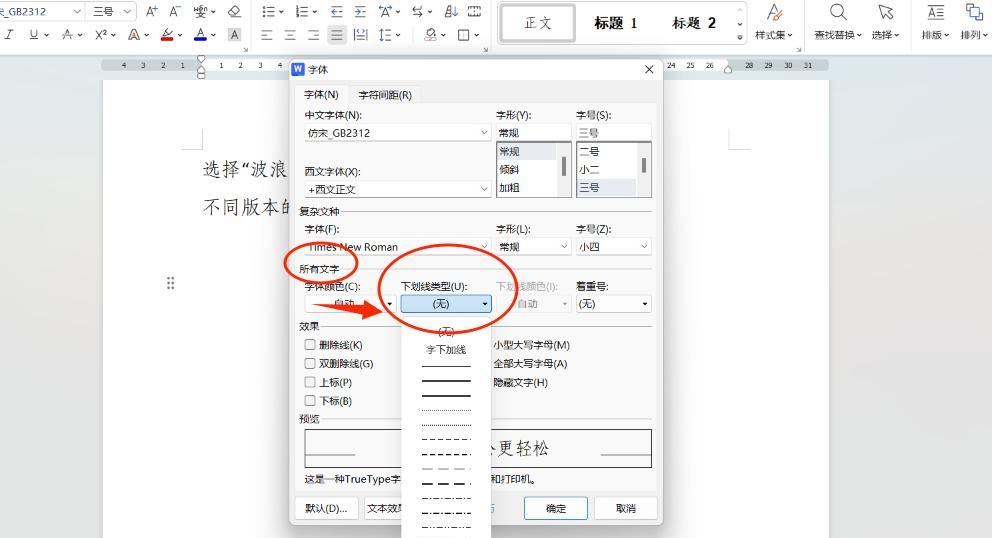Viewport: 992px width, 538px height.
Task: Click the distributed alignment icon
Action: pos(361,35)
